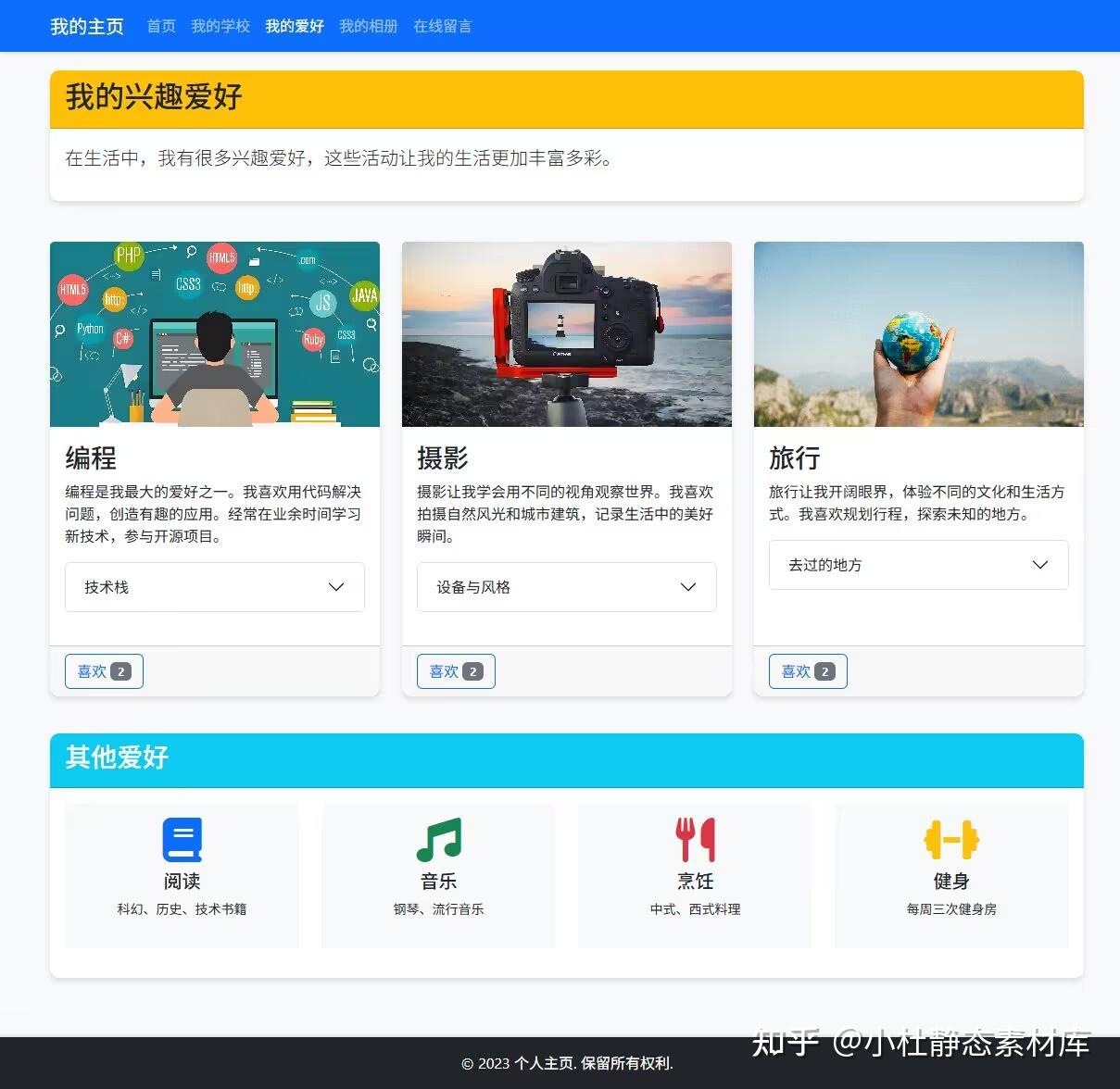
Task: Toggle the 喜欢 button on the 摄影 card
Action: click(456, 670)
